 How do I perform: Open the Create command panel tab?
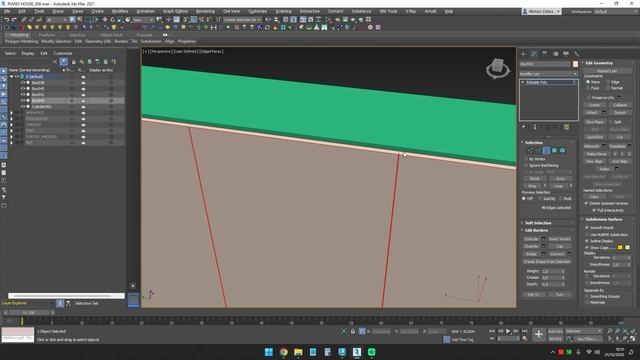pyautogui.click(x=523, y=54)
